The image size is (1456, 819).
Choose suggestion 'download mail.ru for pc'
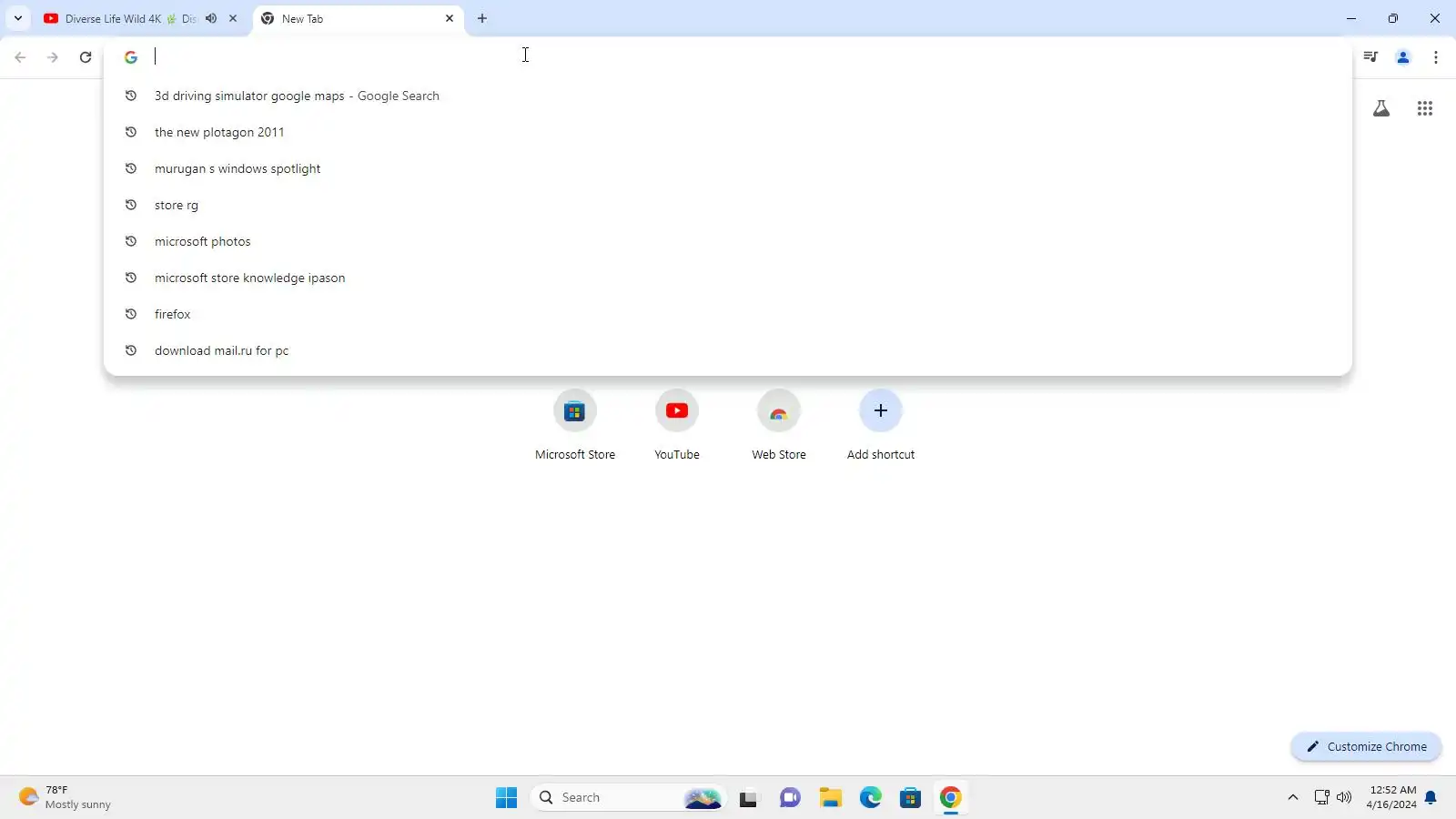point(728,350)
